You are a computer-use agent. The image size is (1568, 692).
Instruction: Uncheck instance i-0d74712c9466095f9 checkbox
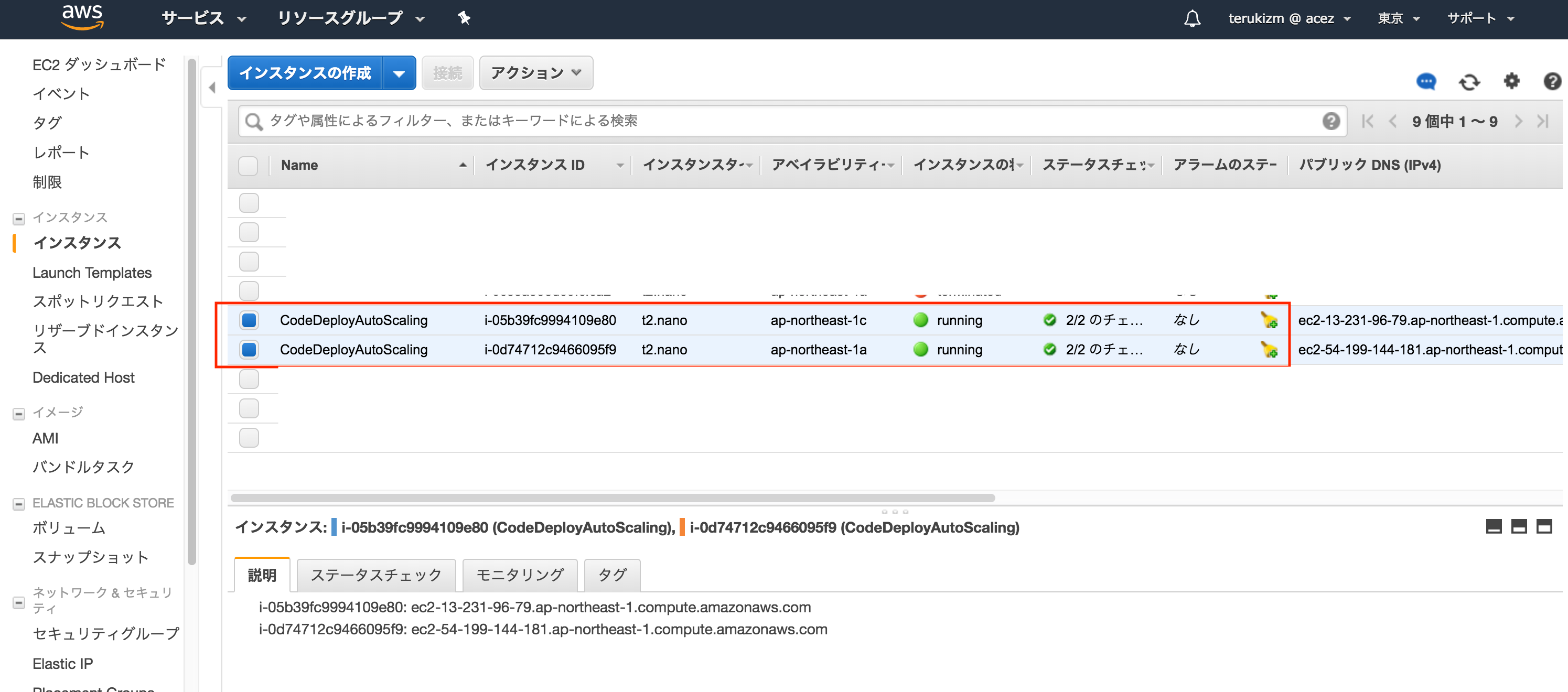click(x=249, y=349)
